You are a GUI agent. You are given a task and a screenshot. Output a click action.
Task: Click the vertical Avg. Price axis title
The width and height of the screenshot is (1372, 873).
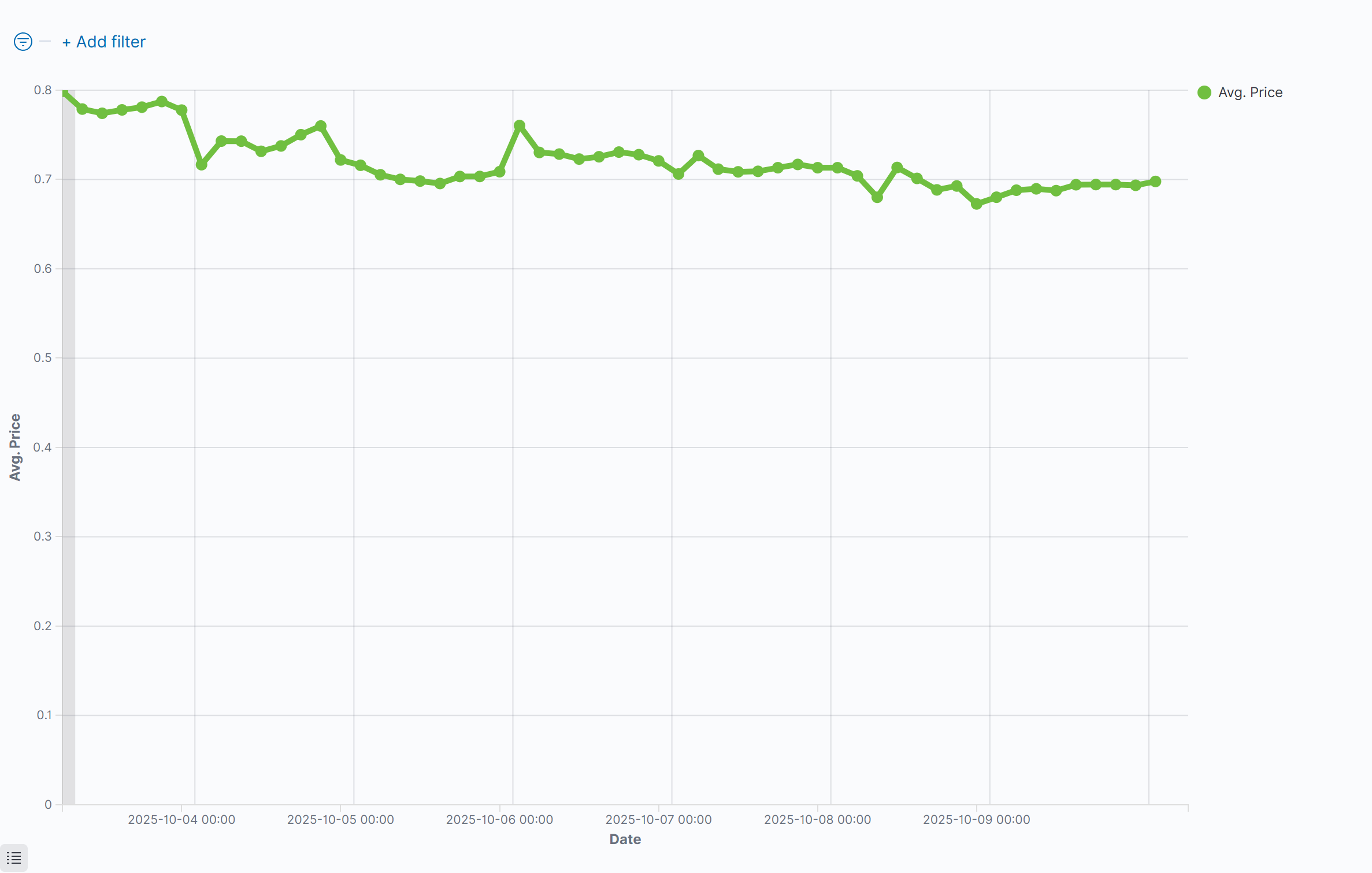[x=15, y=447]
